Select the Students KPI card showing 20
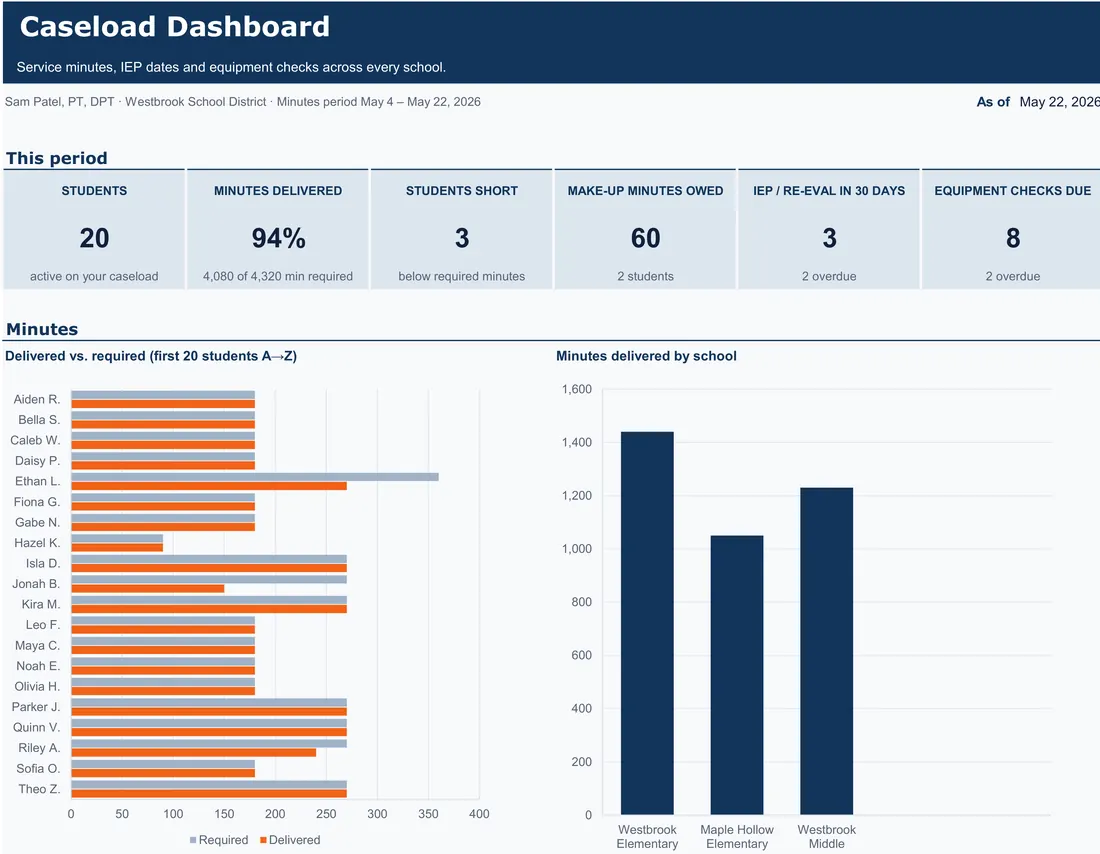1100x854 pixels. click(94, 229)
